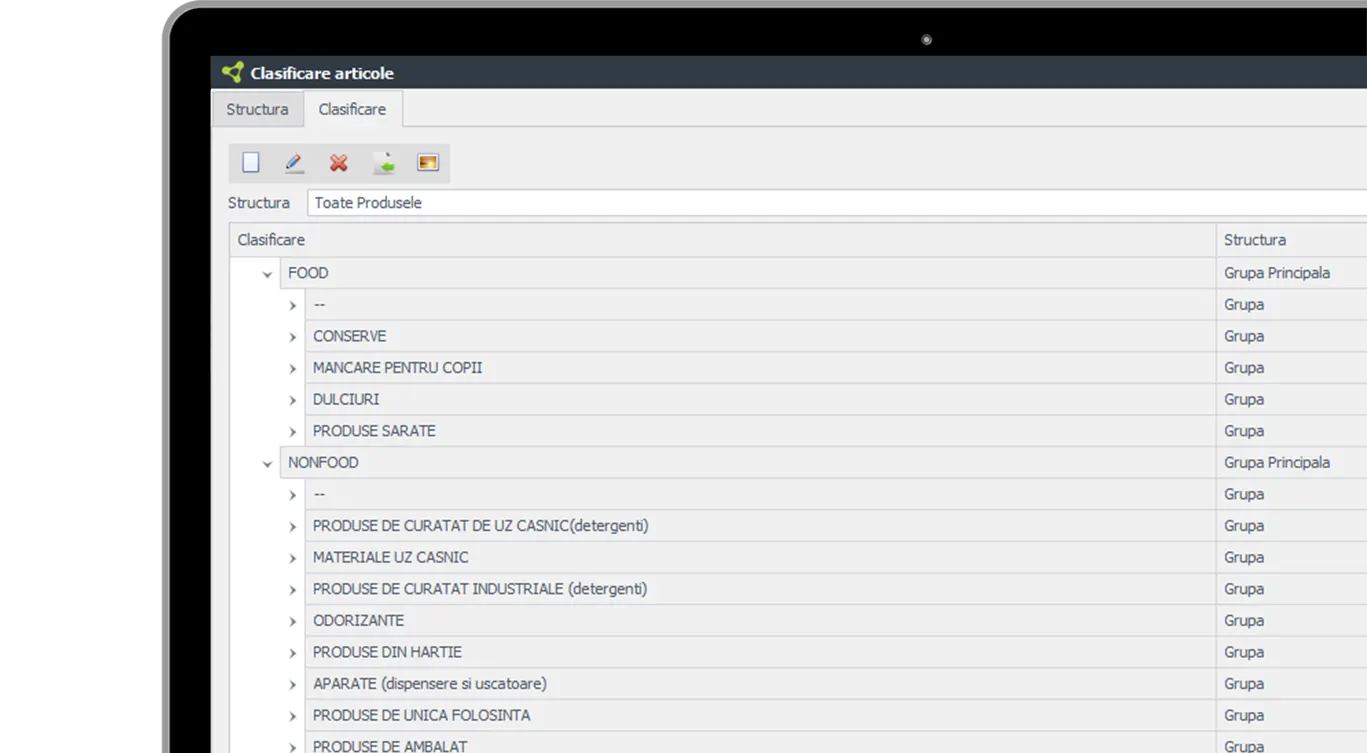Image resolution: width=1367 pixels, height=753 pixels.
Task: Expand the PRODUSE DIN HARTIE row
Action: (293, 653)
